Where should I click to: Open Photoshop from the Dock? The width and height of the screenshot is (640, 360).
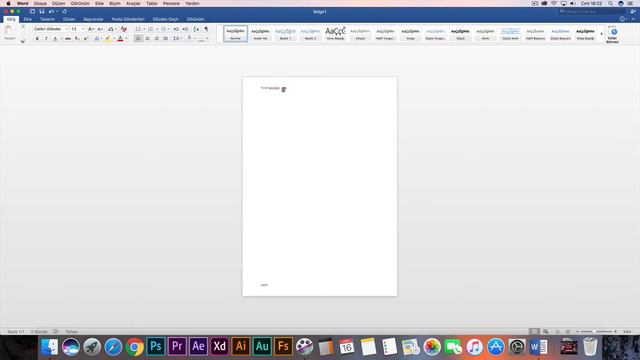156,346
